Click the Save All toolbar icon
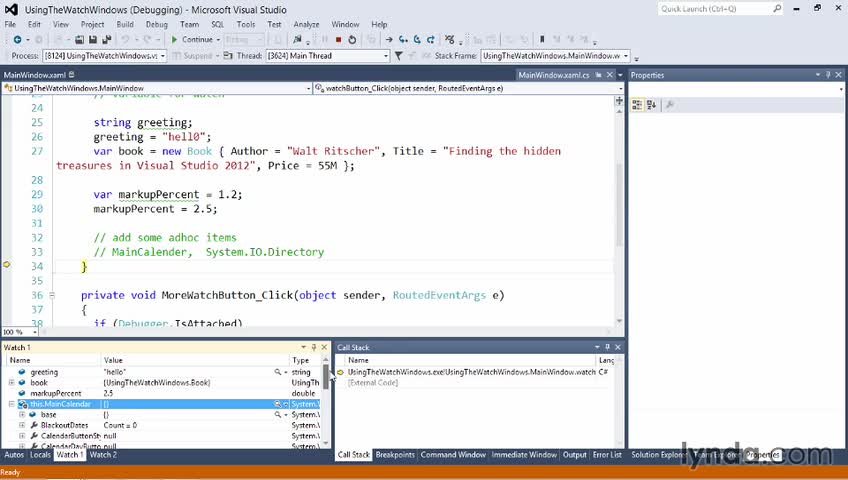The height and width of the screenshot is (480, 848). coord(107,39)
